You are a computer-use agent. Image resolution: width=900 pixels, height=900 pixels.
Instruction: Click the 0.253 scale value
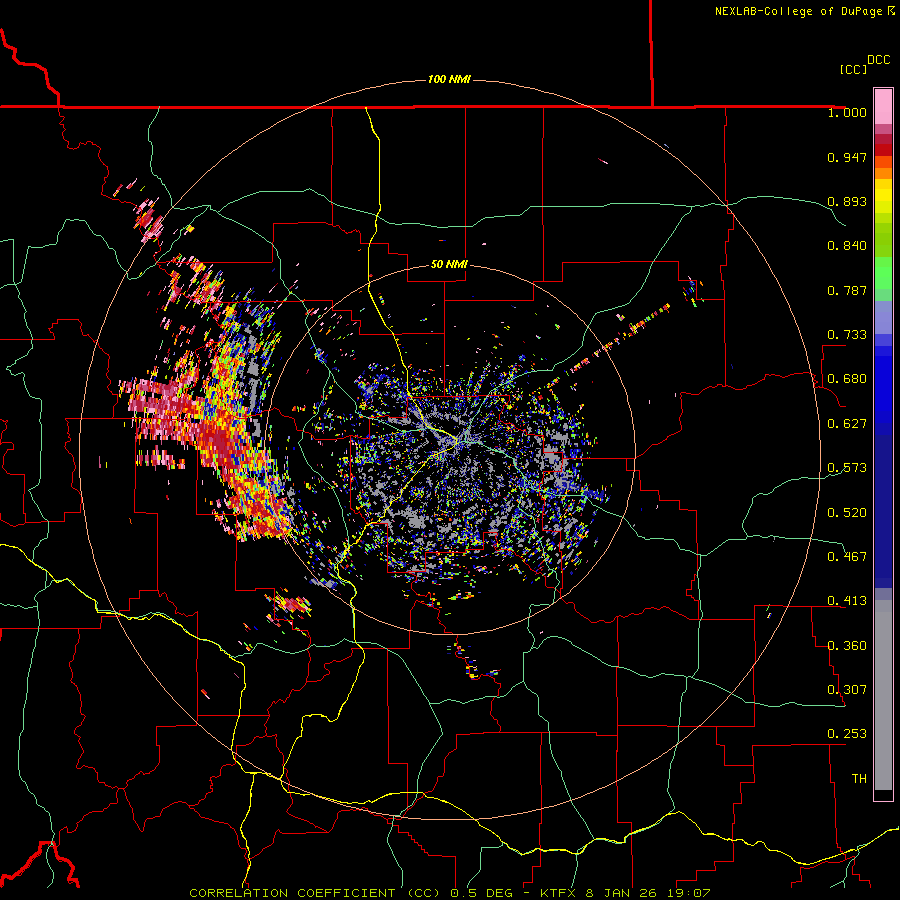847,734
